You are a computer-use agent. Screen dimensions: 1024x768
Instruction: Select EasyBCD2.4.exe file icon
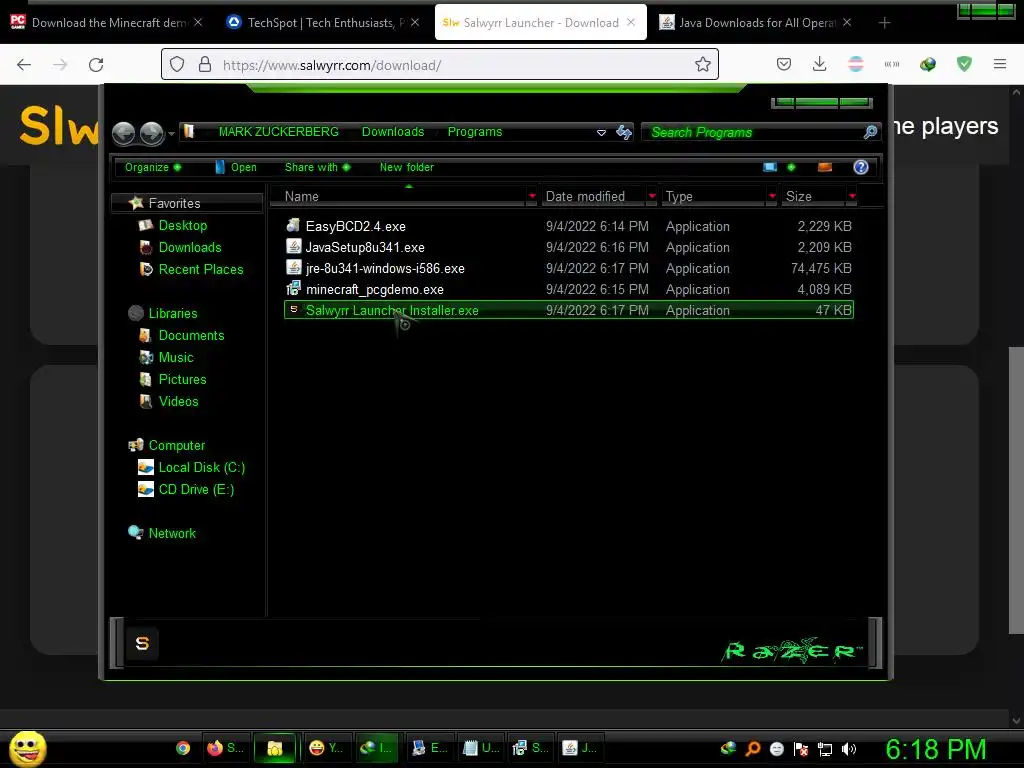pyautogui.click(x=293, y=225)
